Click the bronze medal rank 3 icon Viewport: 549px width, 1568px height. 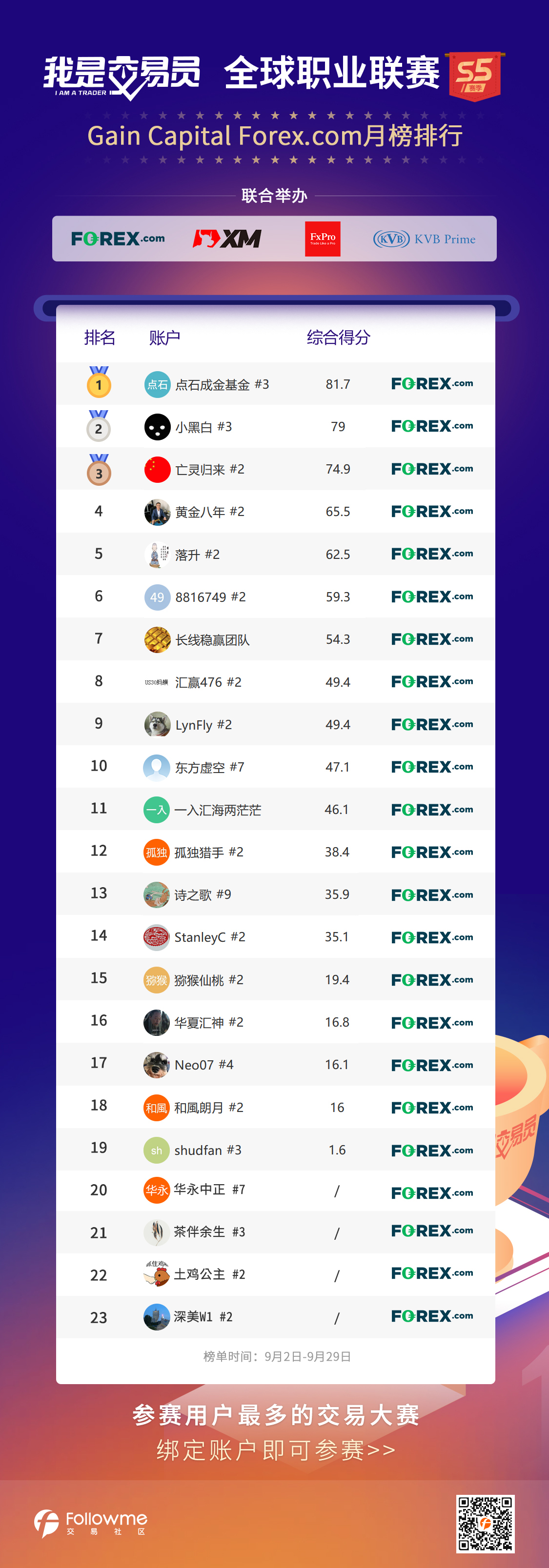pyautogui.click(x=99, y=469)
